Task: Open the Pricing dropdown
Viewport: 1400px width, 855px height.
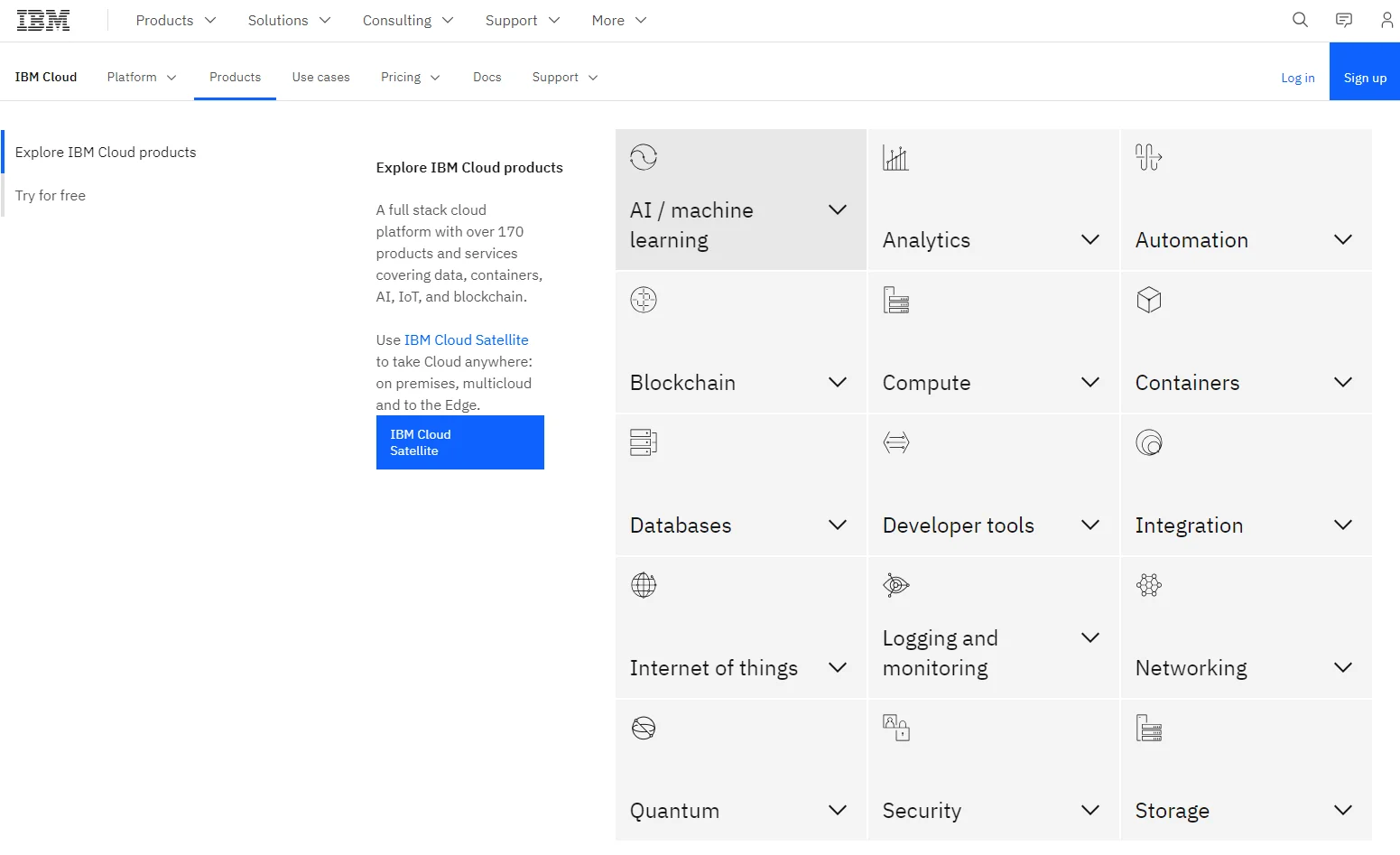Action: (411, 77)
